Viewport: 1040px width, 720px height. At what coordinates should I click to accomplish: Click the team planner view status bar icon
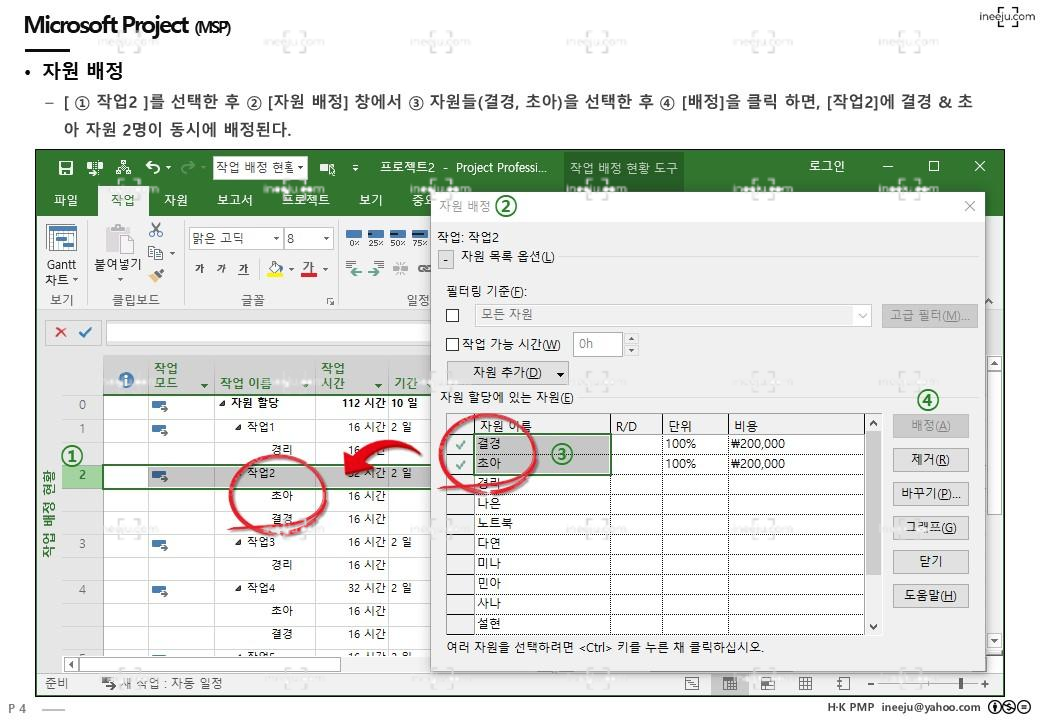767,684
